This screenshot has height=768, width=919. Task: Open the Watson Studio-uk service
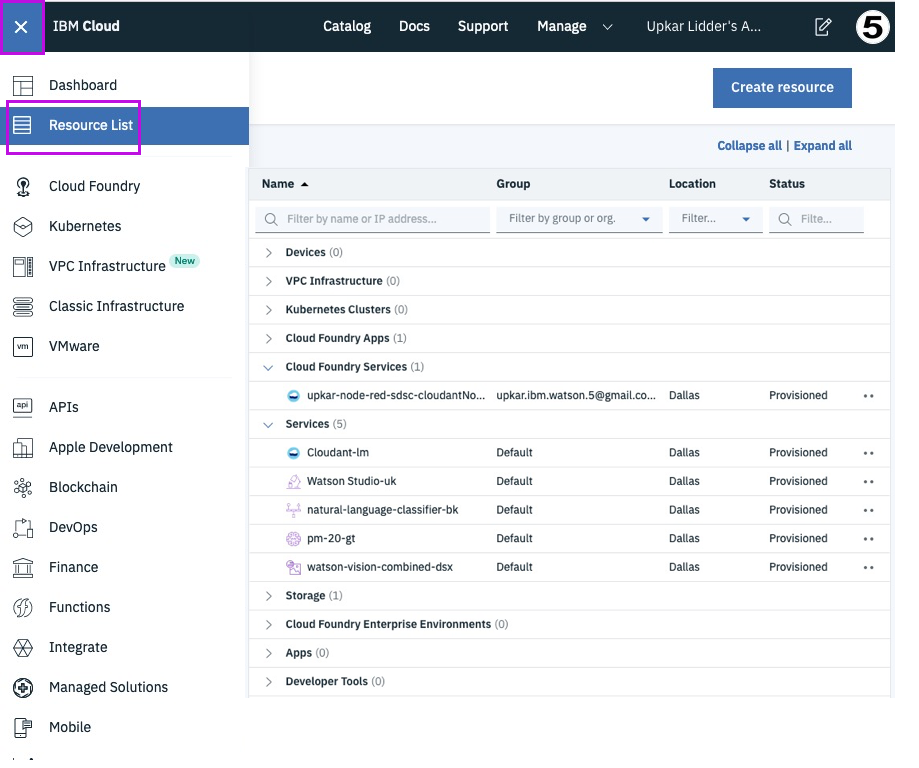tap(351, 481)
